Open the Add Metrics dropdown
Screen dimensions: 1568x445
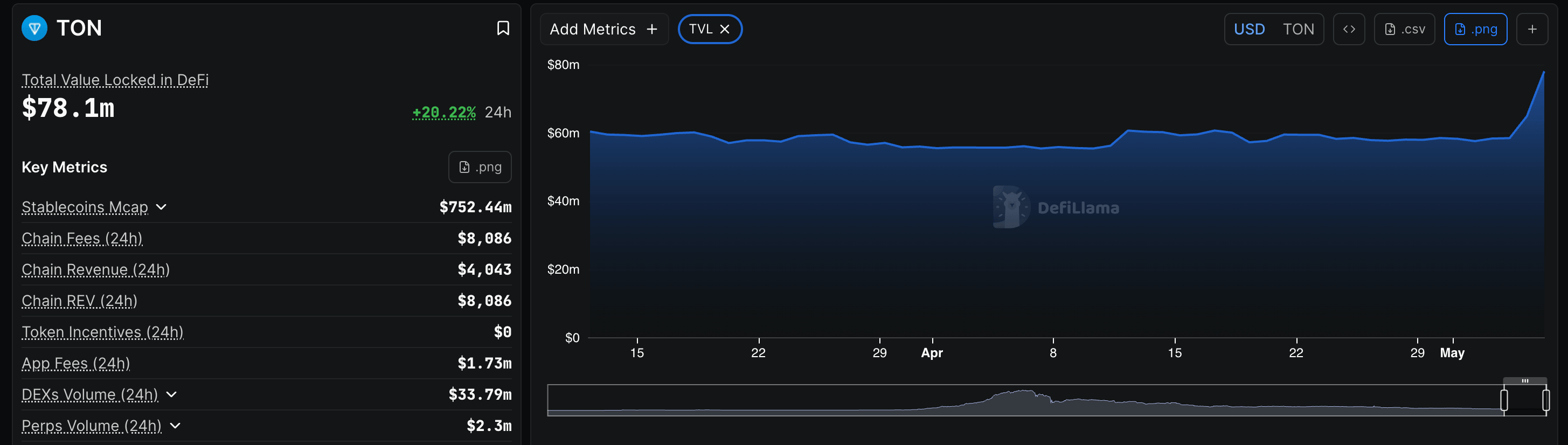tap(604, 29)
